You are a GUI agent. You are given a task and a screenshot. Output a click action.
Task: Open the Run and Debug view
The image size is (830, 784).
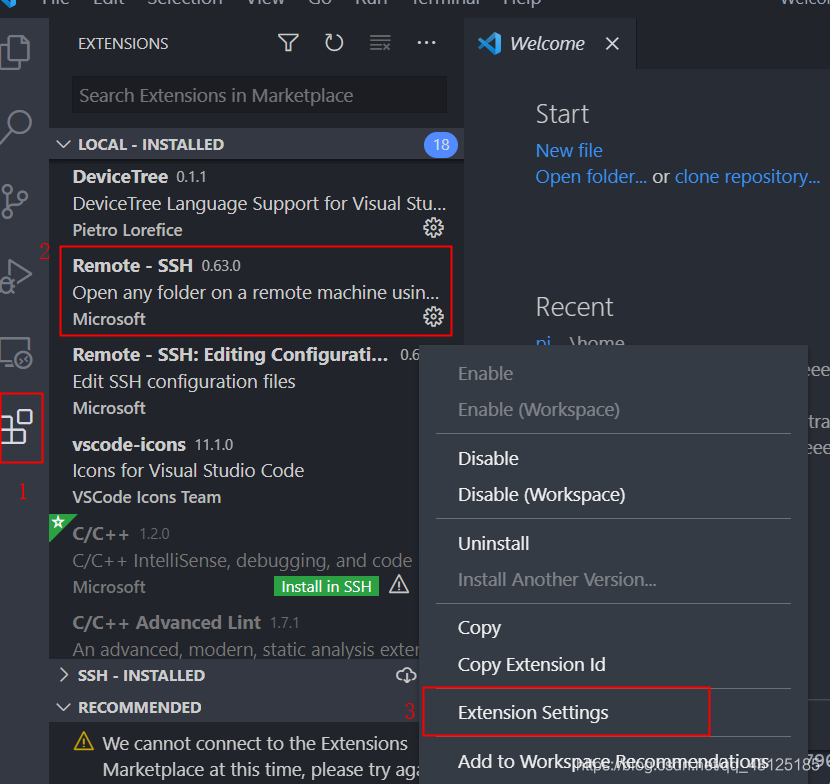(16, 276)
